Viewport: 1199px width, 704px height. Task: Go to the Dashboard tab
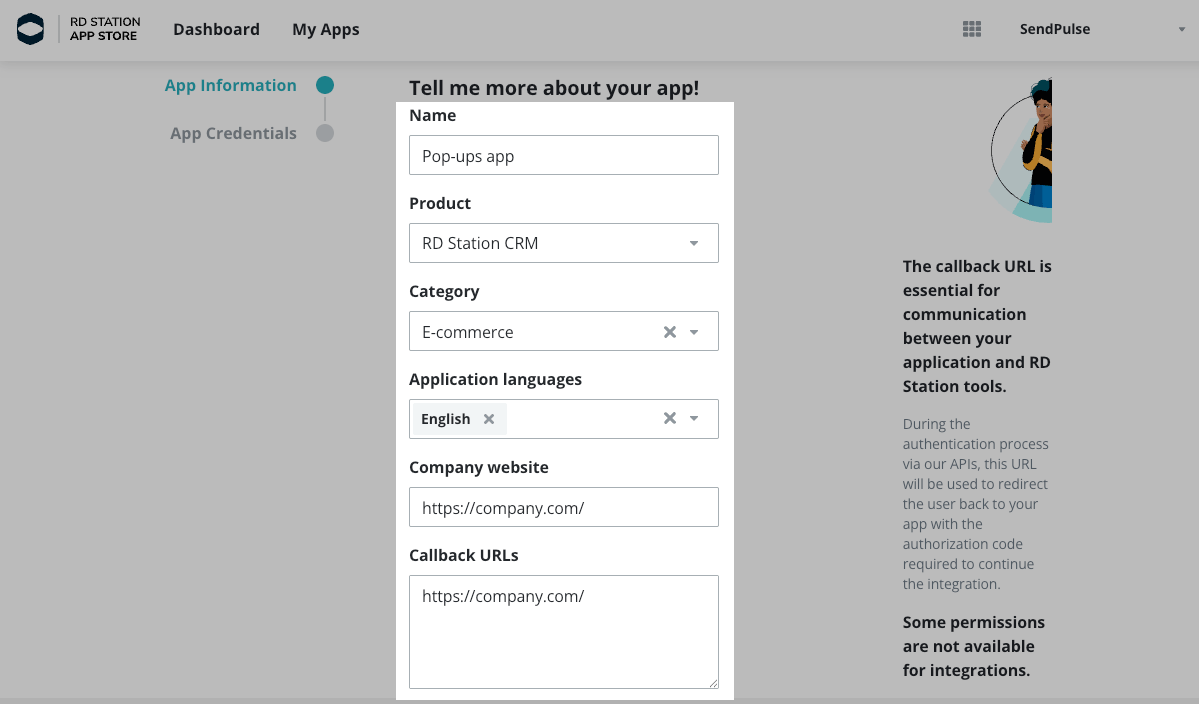click(x=216, y=29)
